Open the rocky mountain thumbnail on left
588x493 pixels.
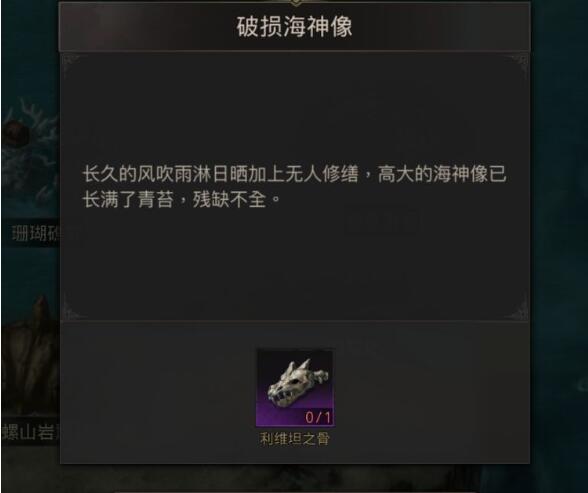(x=30, y=354)
